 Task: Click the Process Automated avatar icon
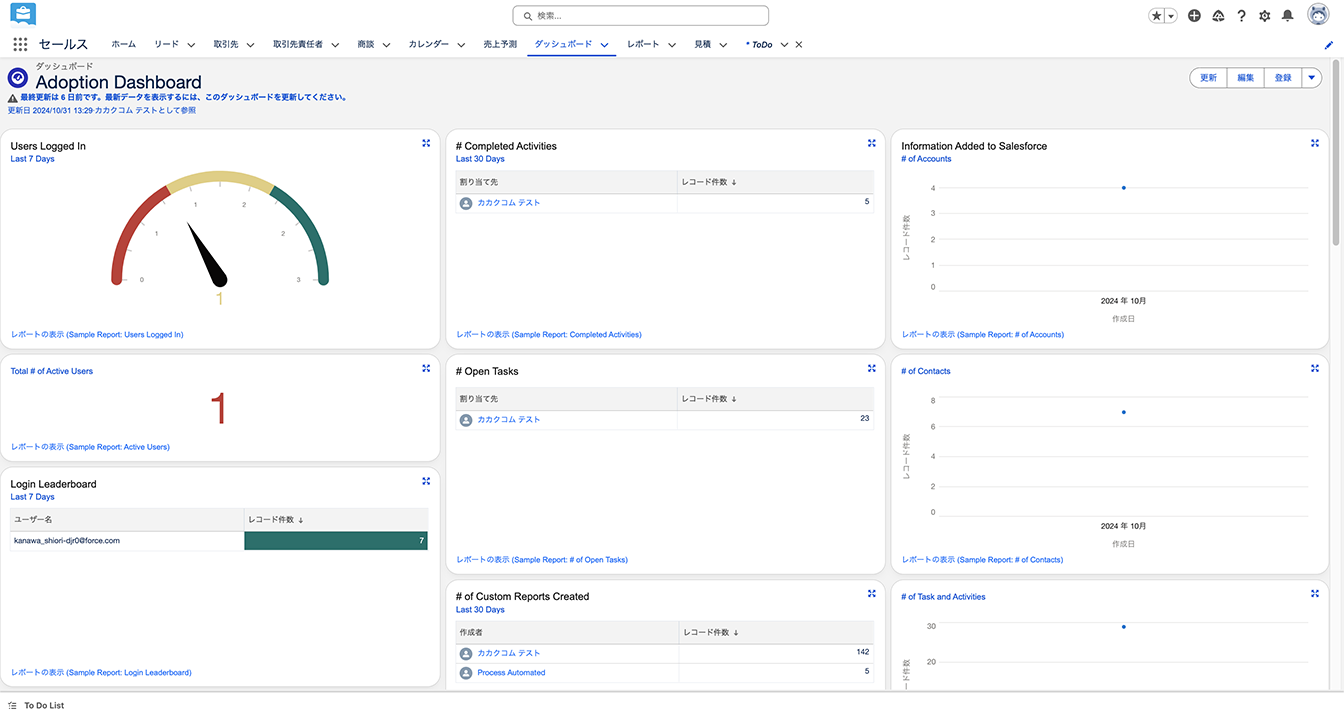tap(466, 673)
